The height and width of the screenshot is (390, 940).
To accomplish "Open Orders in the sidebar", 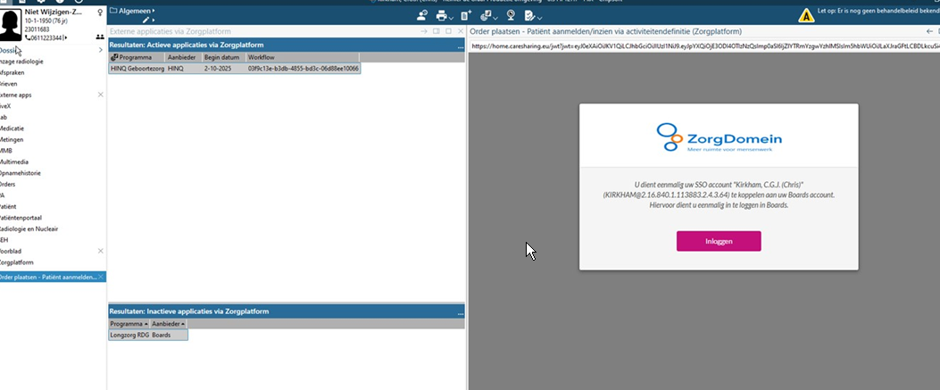I will (x=8, y=184).
